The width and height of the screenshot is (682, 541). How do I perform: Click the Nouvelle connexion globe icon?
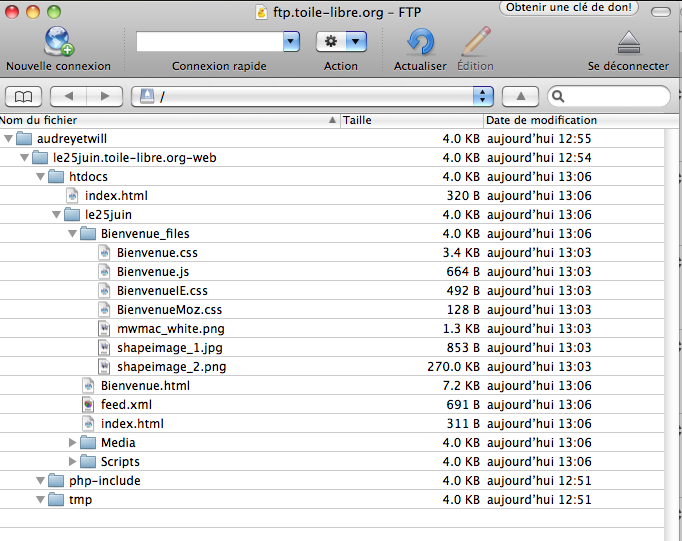pyautogui.click(x=58, y=42)
